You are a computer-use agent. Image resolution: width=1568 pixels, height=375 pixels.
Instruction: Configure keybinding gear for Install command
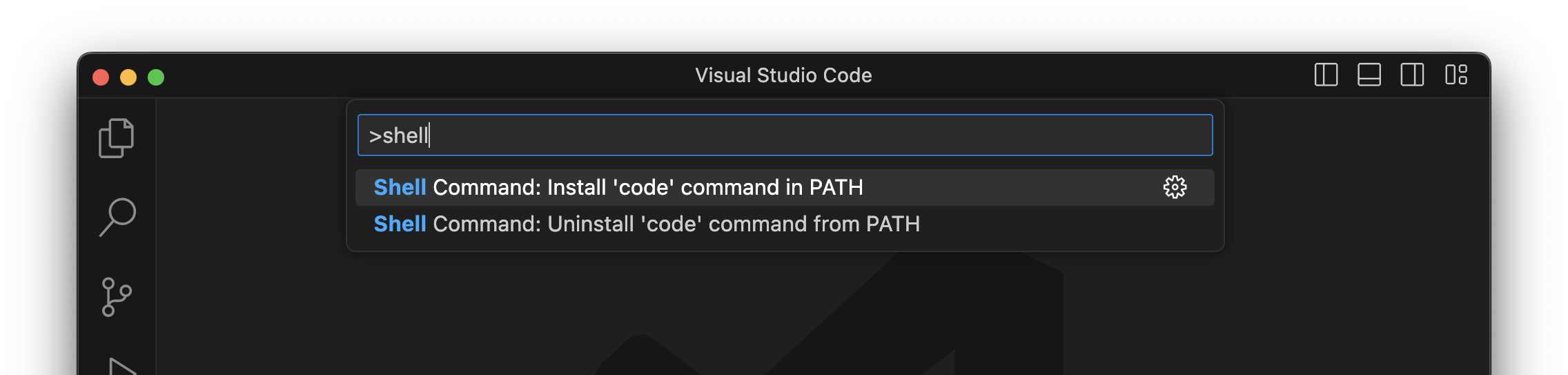1175,187
